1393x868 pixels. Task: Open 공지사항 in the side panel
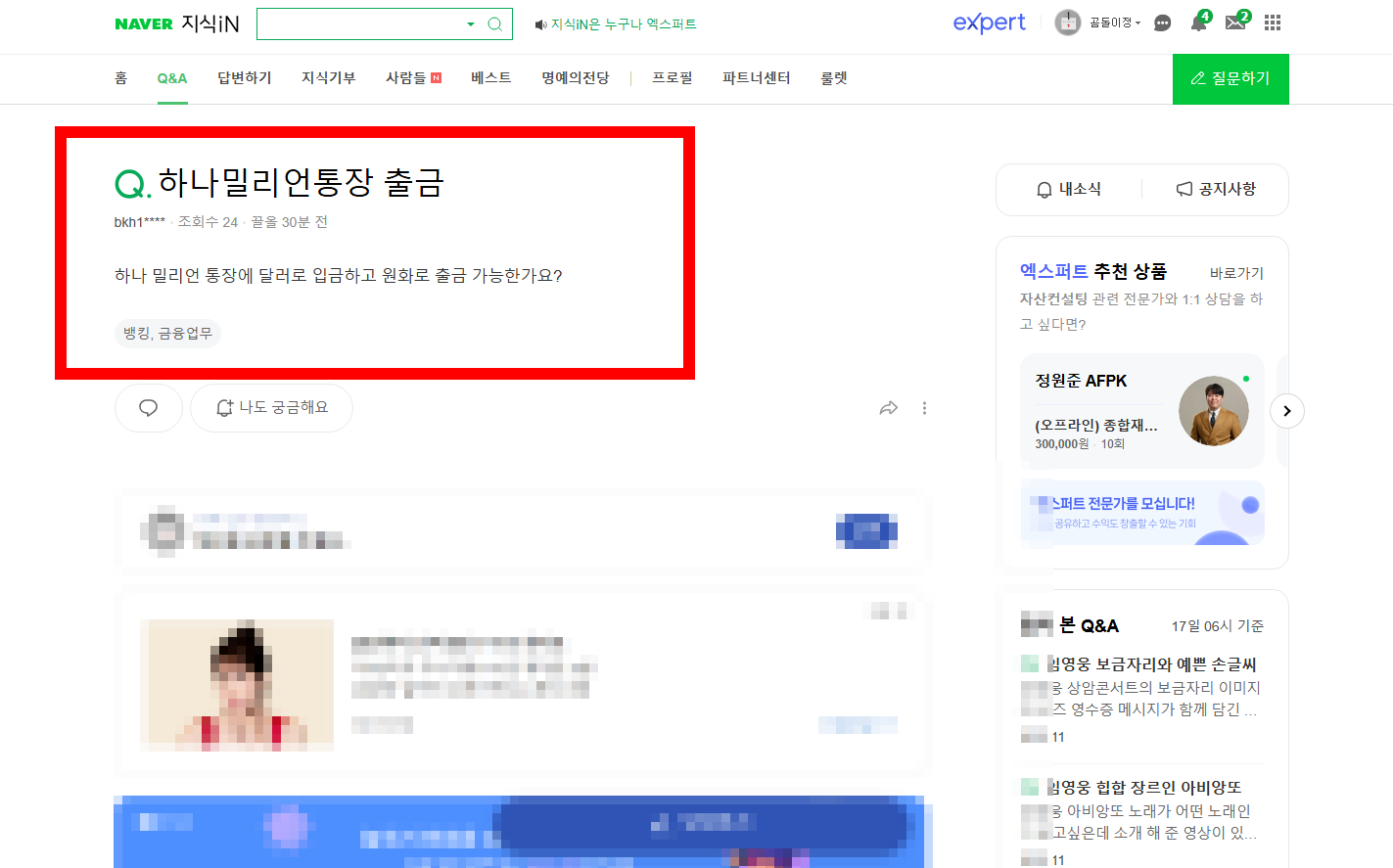point(1216,189)
